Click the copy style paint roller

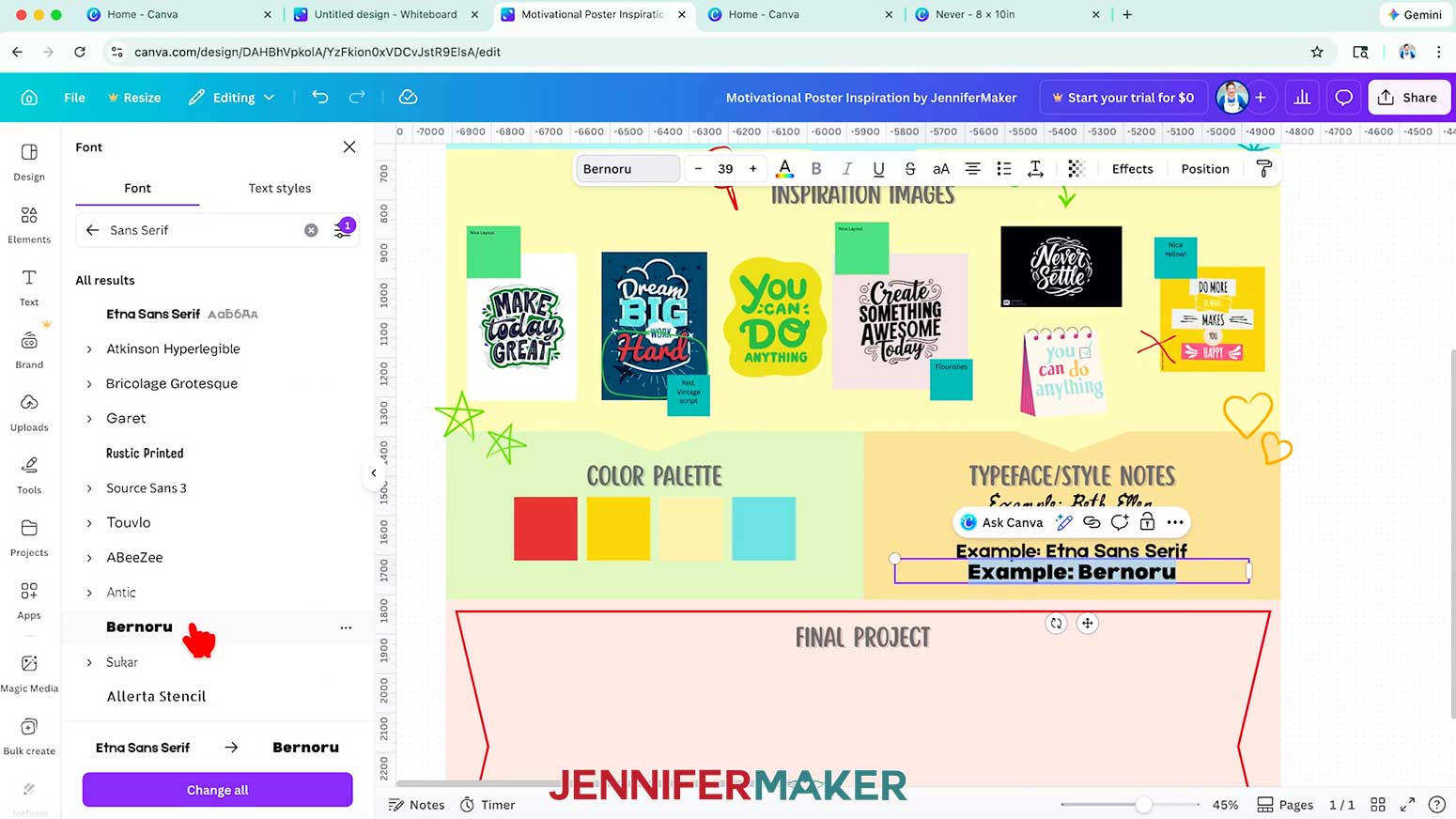[1263, 169]
